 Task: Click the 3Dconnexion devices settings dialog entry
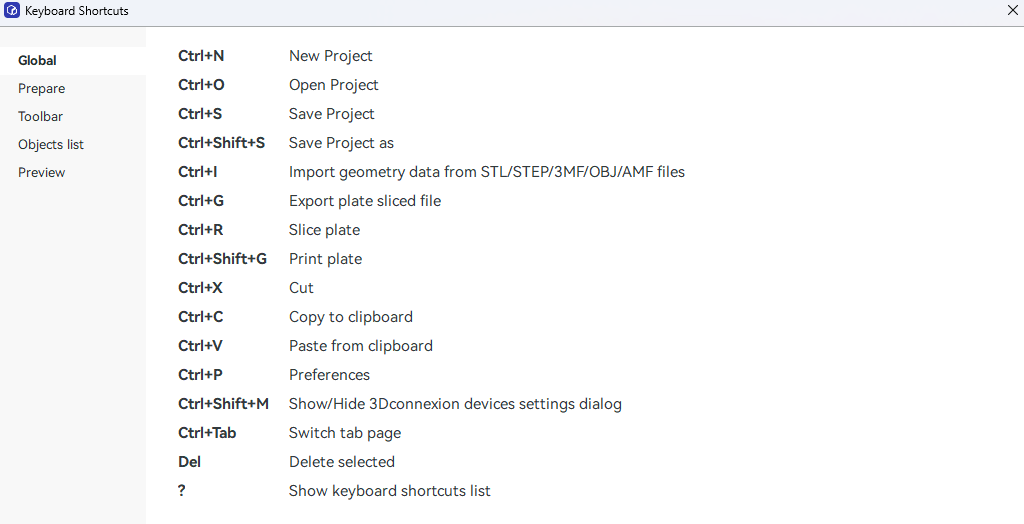(455, 404)
